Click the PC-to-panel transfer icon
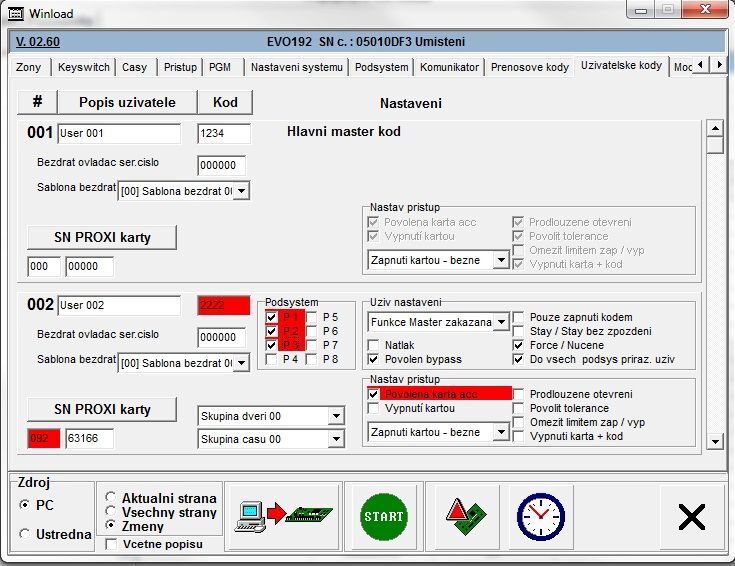 coord(283,516)
